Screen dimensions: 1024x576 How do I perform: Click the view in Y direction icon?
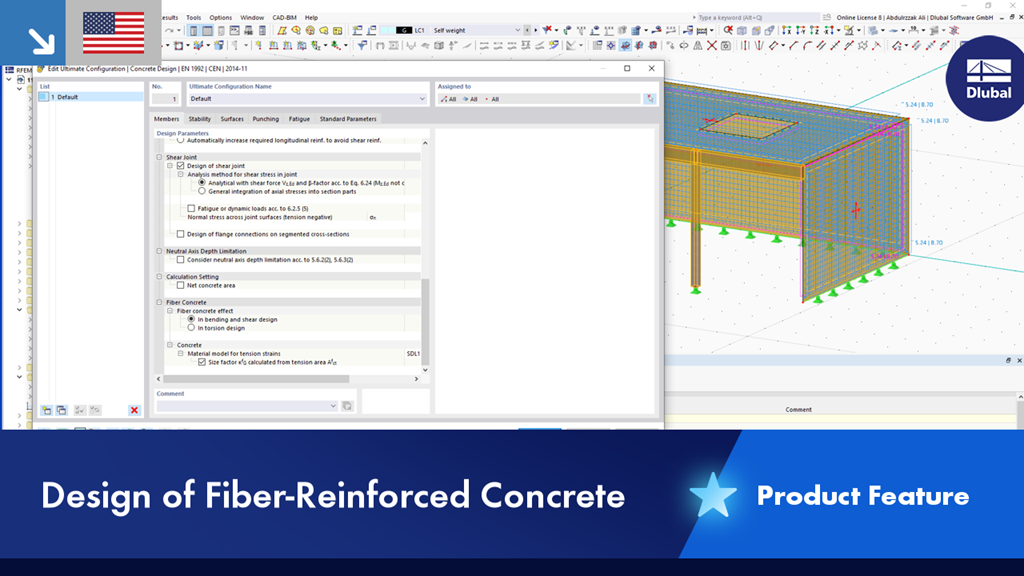[800, 31]
